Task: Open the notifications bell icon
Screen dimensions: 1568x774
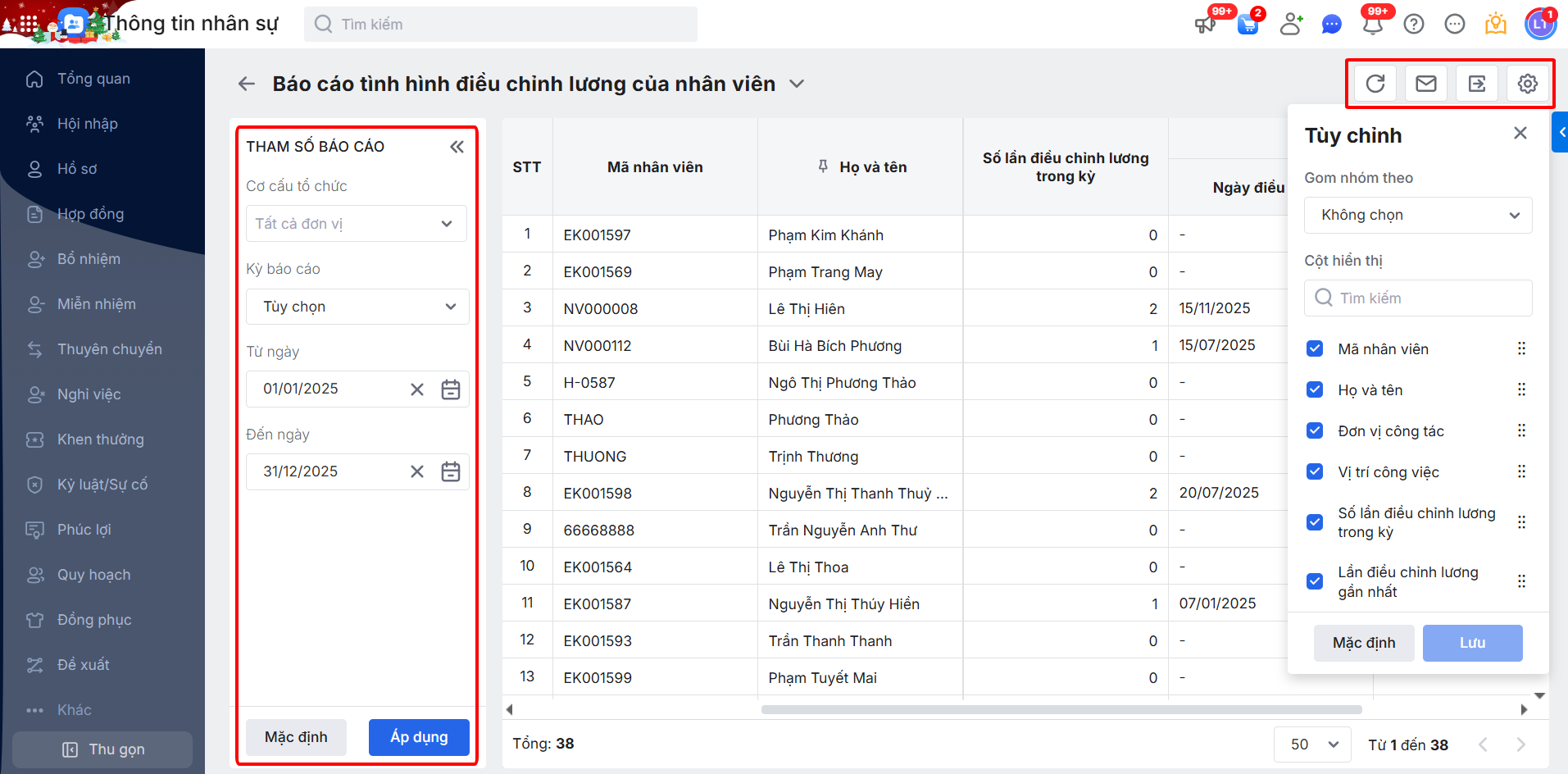Action: 1373,25
